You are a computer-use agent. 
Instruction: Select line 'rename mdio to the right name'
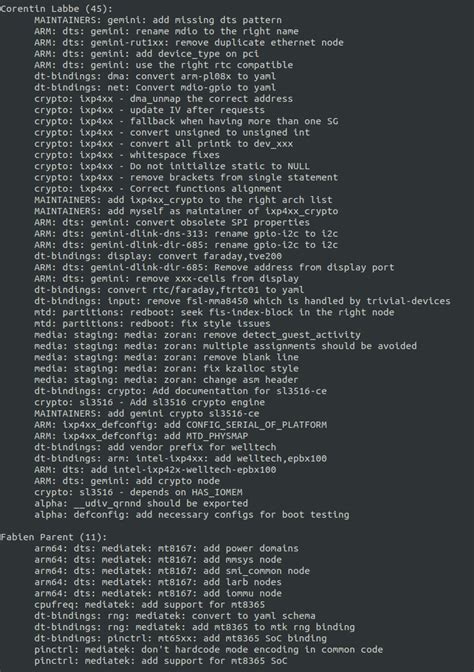click(x=166, y=31)
